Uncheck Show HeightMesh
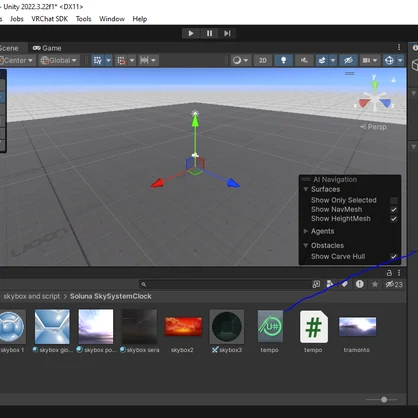Image resolution: width=418 pixels, height=418 pixels. (x=394, y=219)
